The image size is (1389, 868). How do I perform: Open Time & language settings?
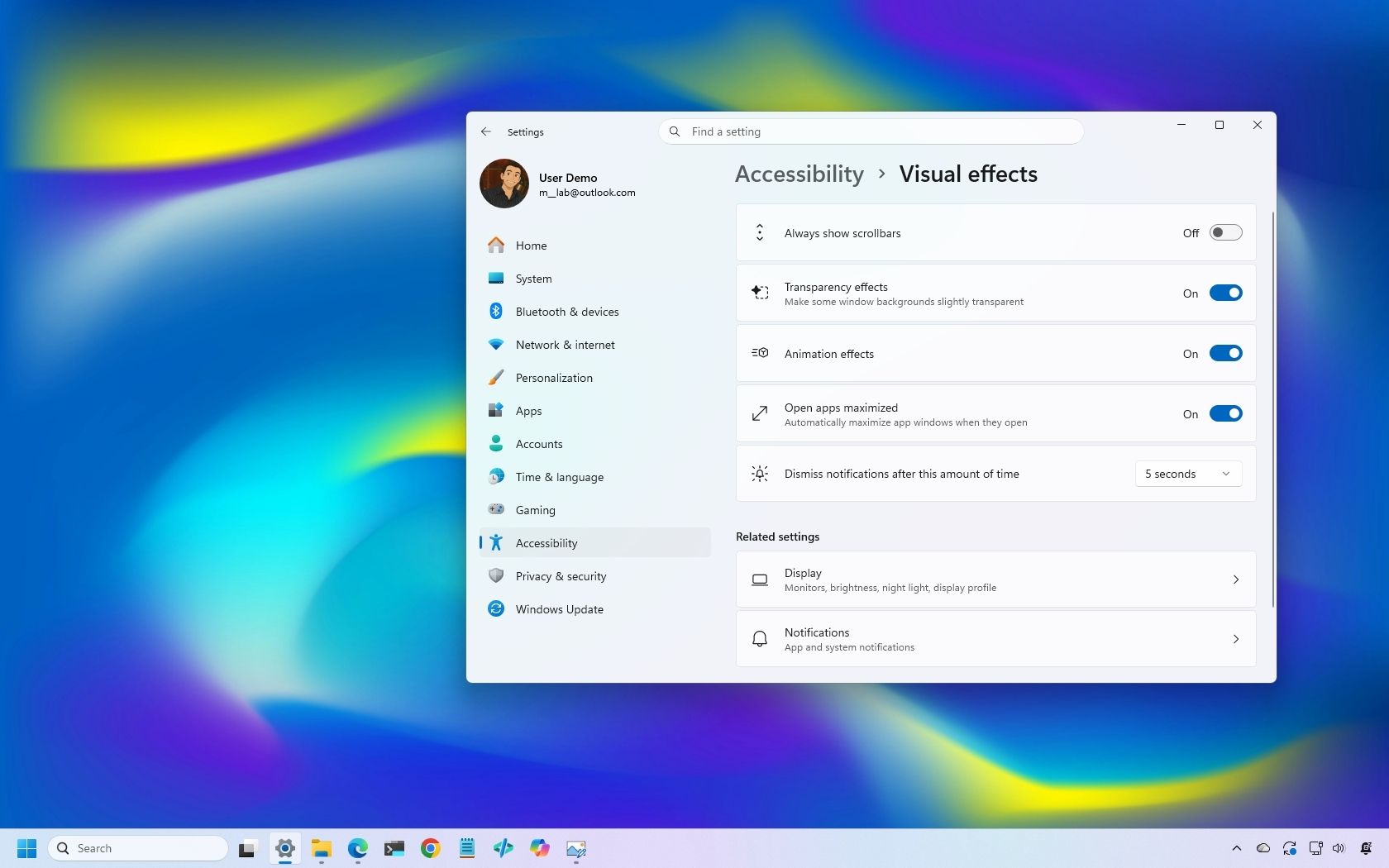click(594, 477)
